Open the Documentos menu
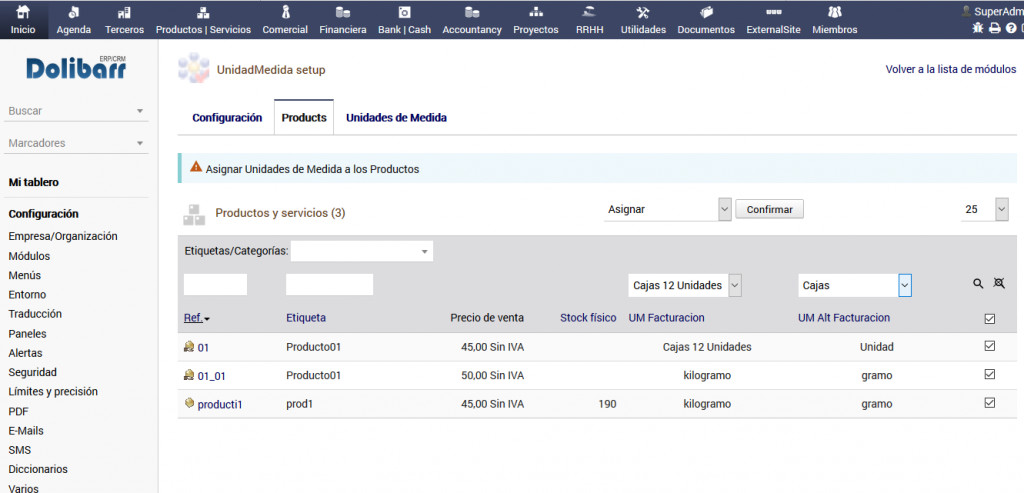The width and height of the screenshot is (1024, 493). pos(706,20)
